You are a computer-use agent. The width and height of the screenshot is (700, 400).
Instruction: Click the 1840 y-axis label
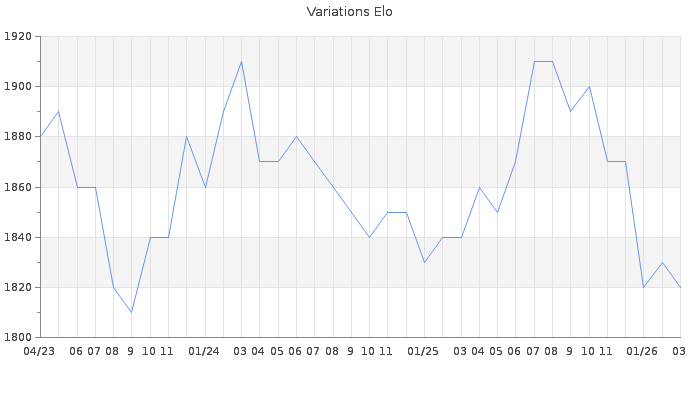[x=18, y=237]
